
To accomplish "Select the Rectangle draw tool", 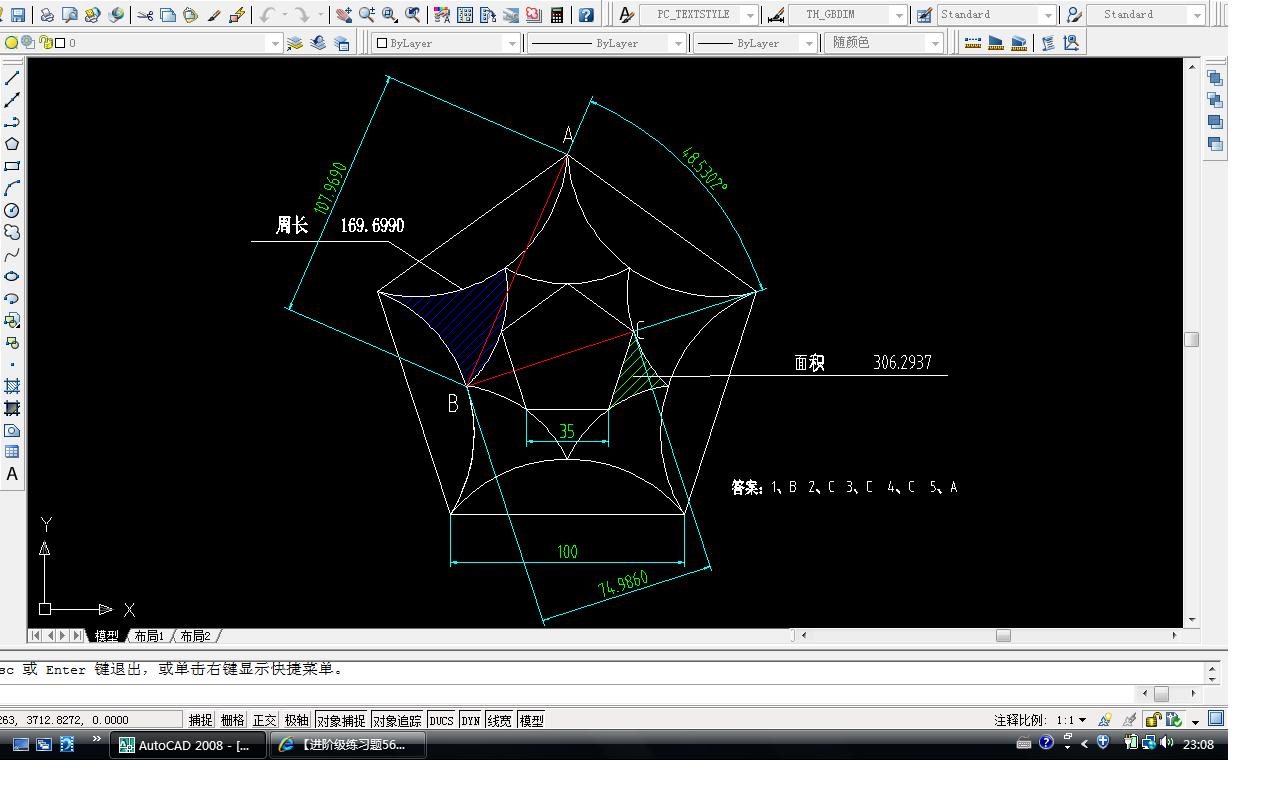I will (x=12, y=166).
